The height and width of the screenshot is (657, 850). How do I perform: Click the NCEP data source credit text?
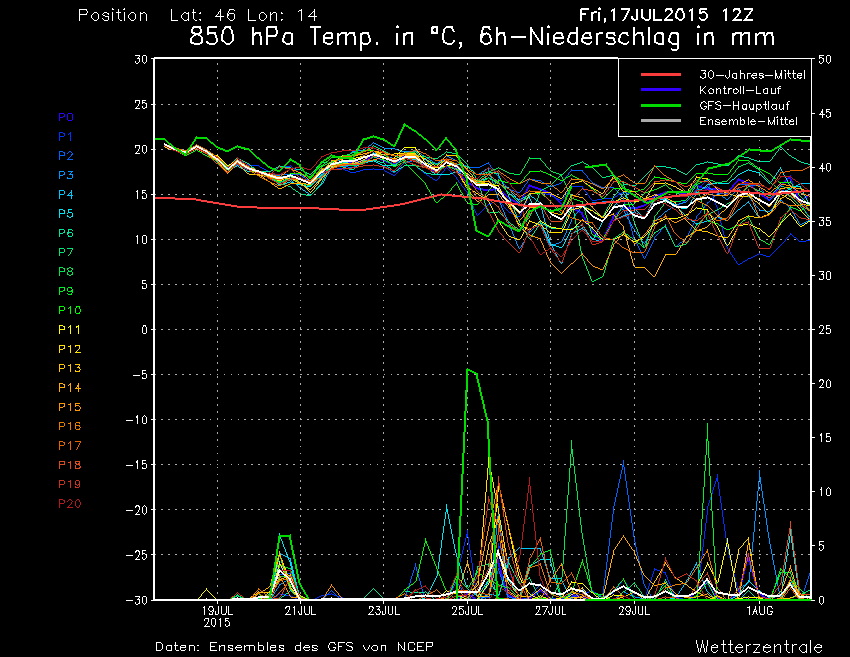pos(295,646)
